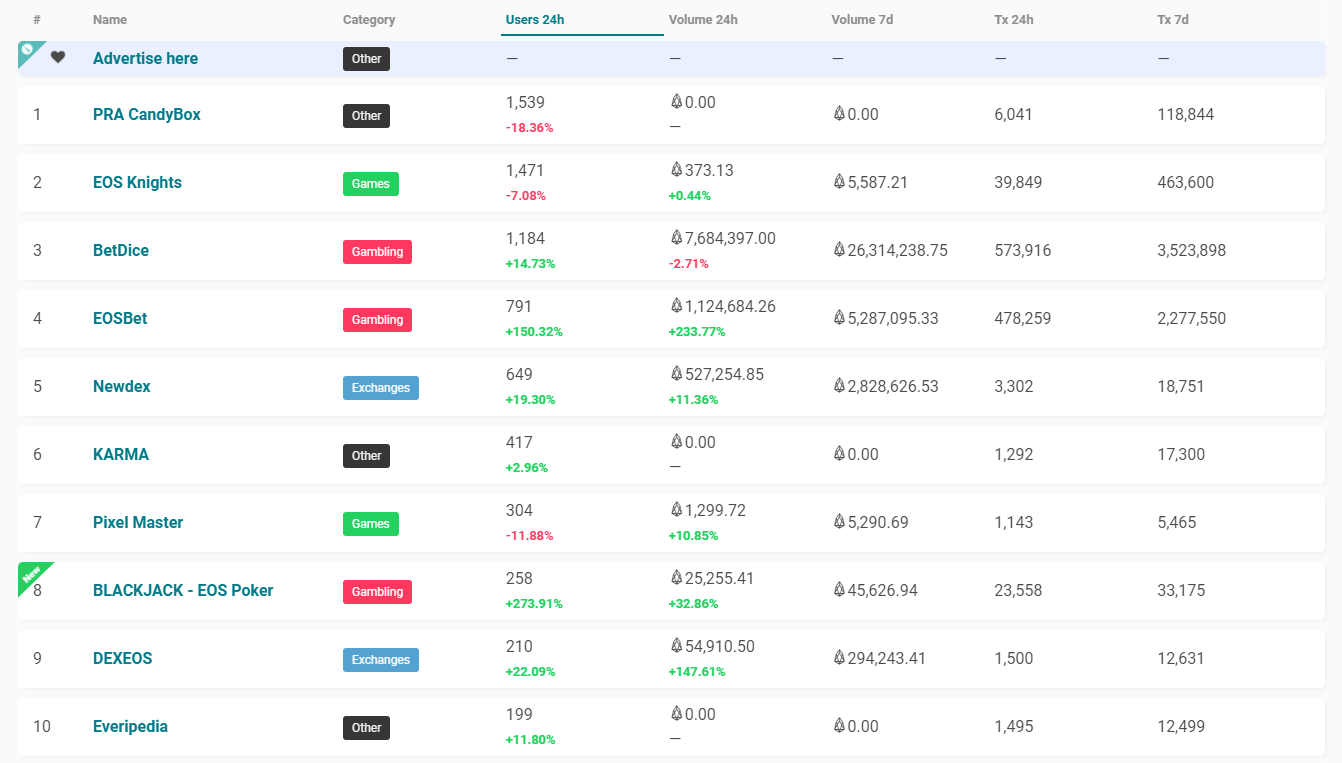
Task: Click EOSBet volume change +233.77%
Action: click(697, 331)
